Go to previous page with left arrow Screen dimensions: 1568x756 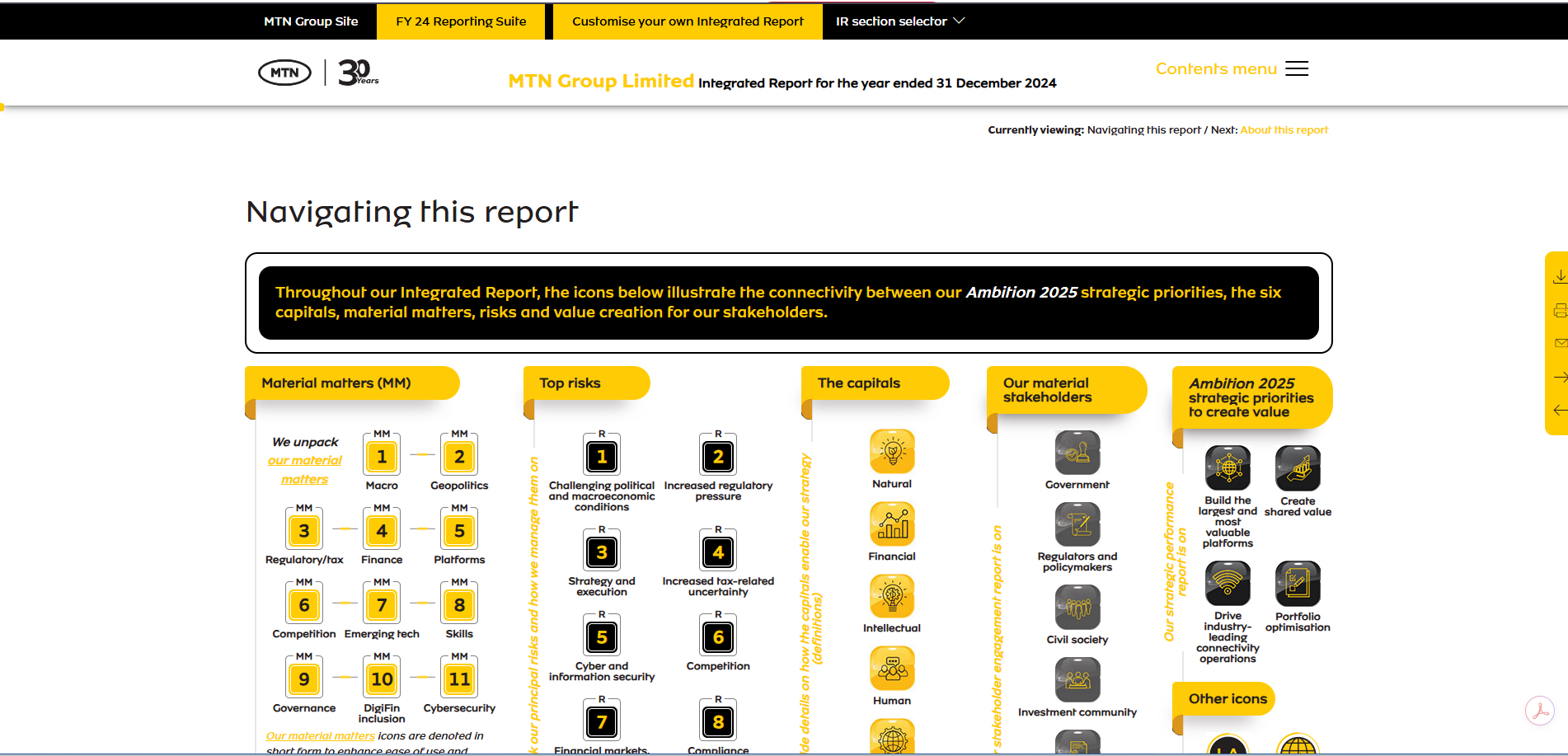(x=1560, y=410)
